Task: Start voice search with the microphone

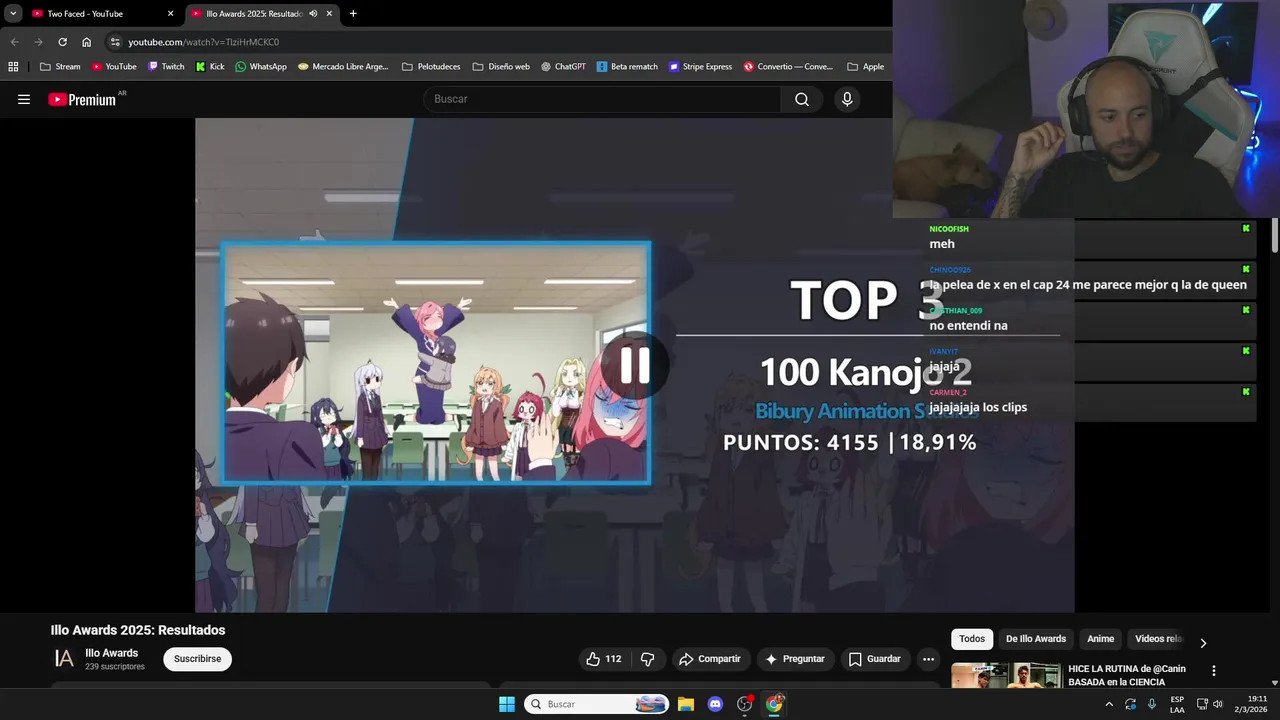Action: point(847,99)
